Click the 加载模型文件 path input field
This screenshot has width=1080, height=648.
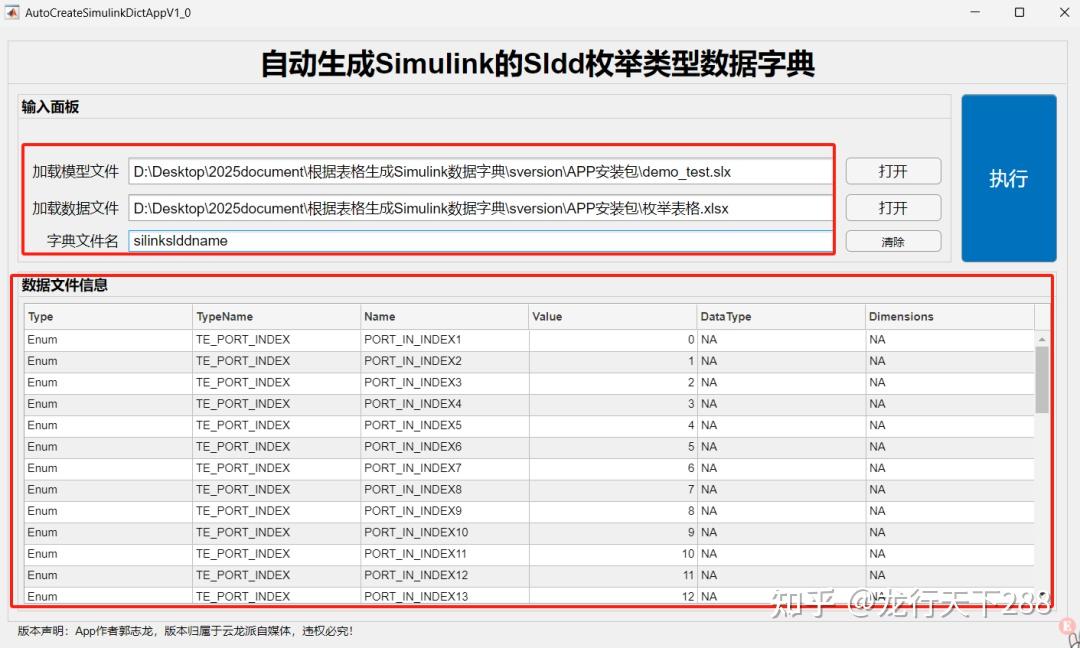click(480, 171)
